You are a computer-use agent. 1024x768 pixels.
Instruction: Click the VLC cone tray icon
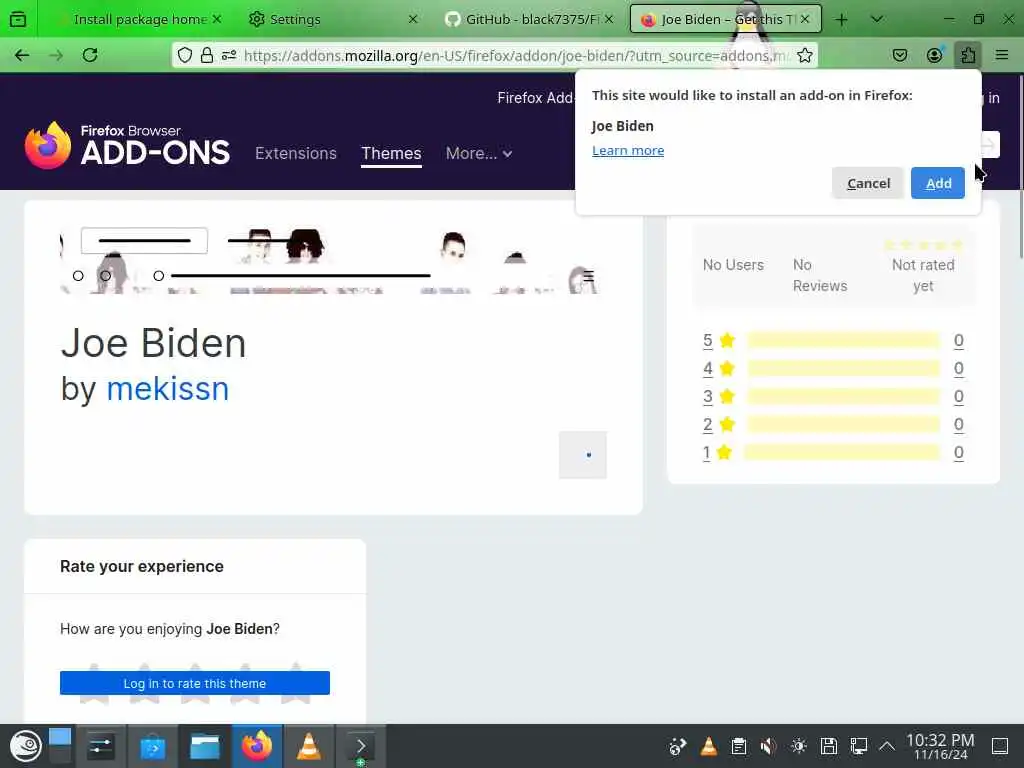pos(709,746)
